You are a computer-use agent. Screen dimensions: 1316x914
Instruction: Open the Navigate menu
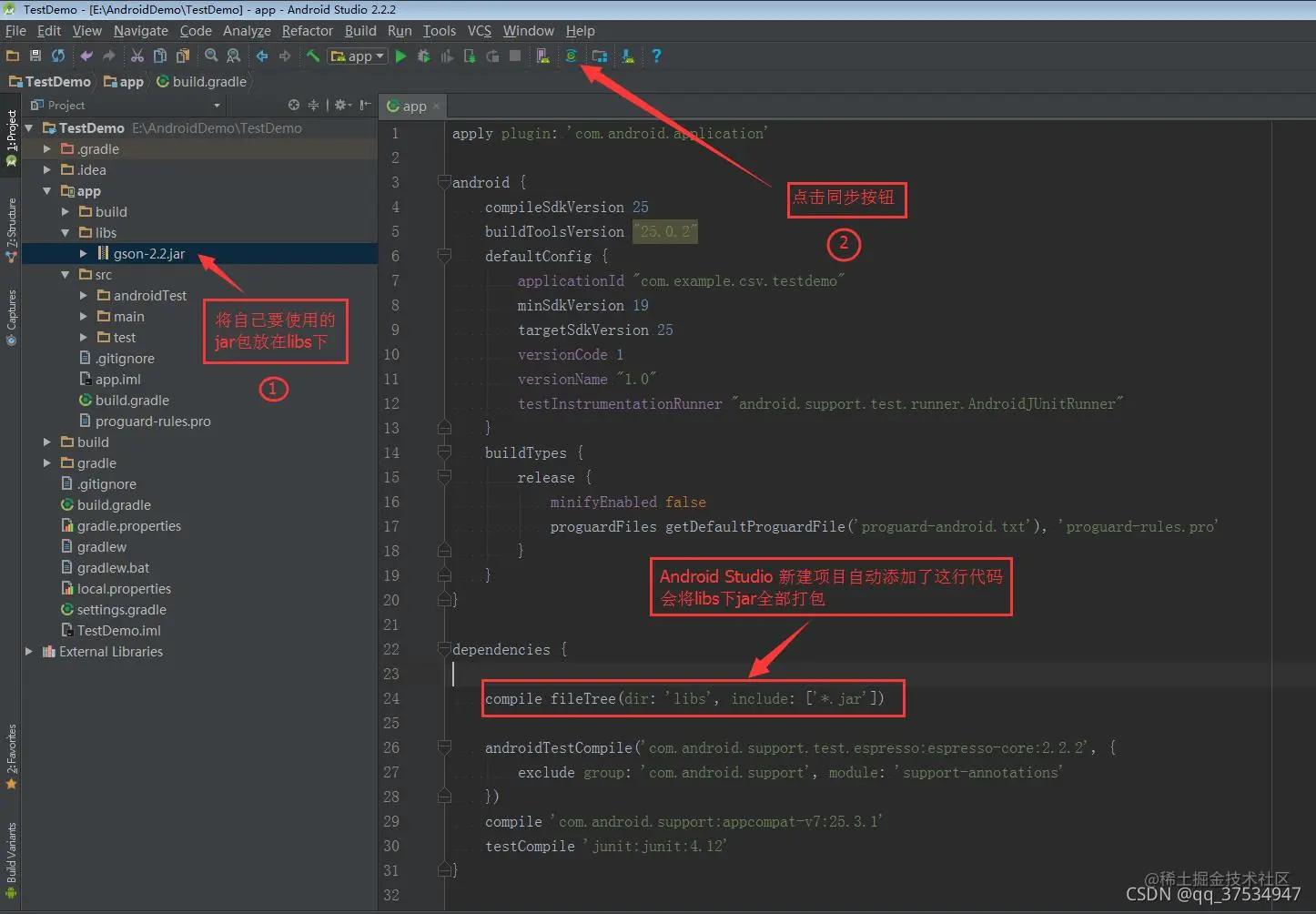point(140,31)
